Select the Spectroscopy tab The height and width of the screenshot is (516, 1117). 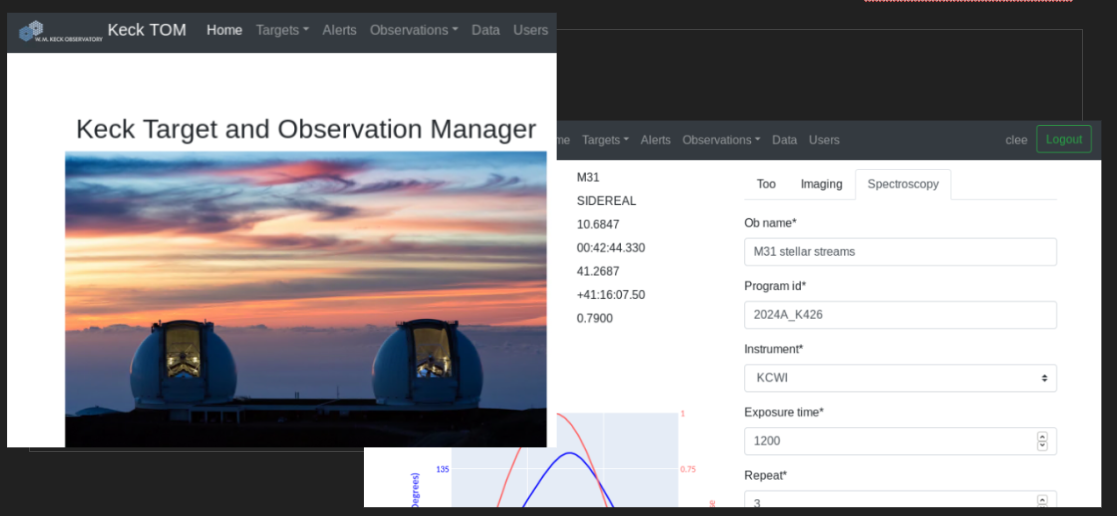click(902, 184)
